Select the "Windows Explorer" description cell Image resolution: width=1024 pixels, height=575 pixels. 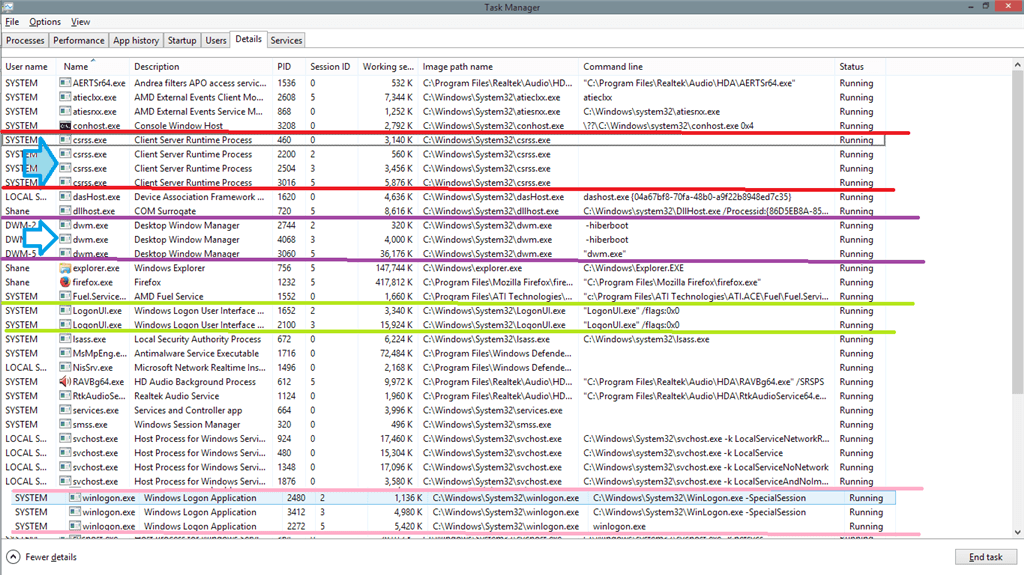170,268
